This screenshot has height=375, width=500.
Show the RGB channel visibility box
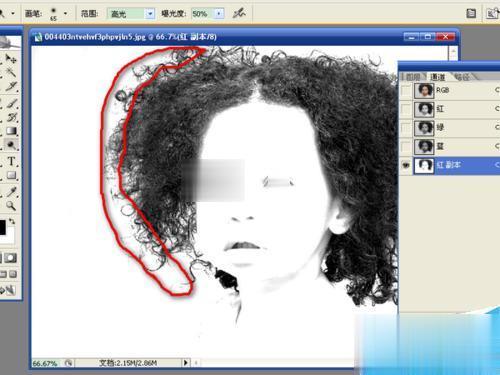coord(406,90)
